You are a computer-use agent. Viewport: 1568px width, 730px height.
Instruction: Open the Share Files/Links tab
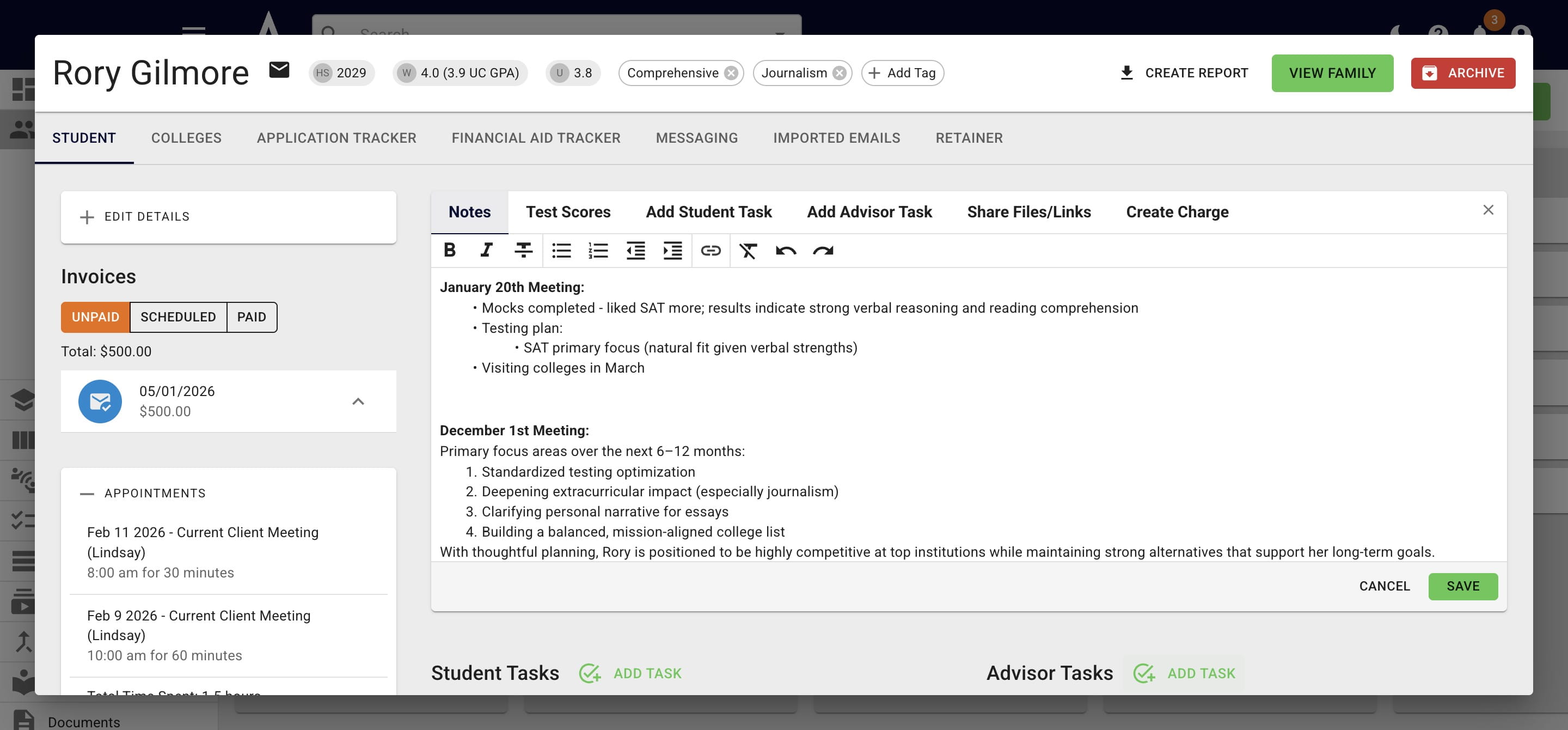pyautogui.click(x=1028, y=212)
